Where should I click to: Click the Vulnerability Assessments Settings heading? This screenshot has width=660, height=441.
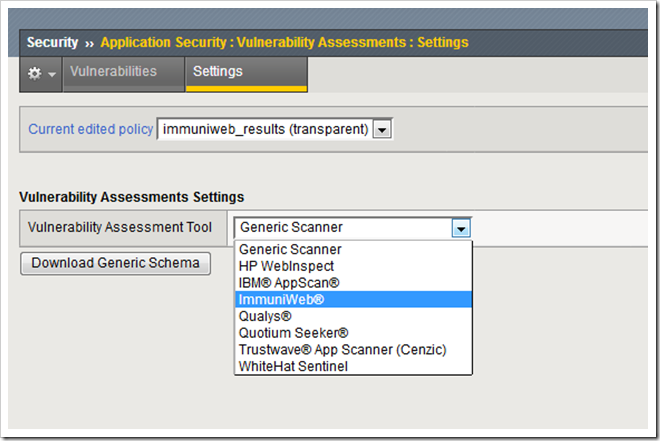(132, 197)
